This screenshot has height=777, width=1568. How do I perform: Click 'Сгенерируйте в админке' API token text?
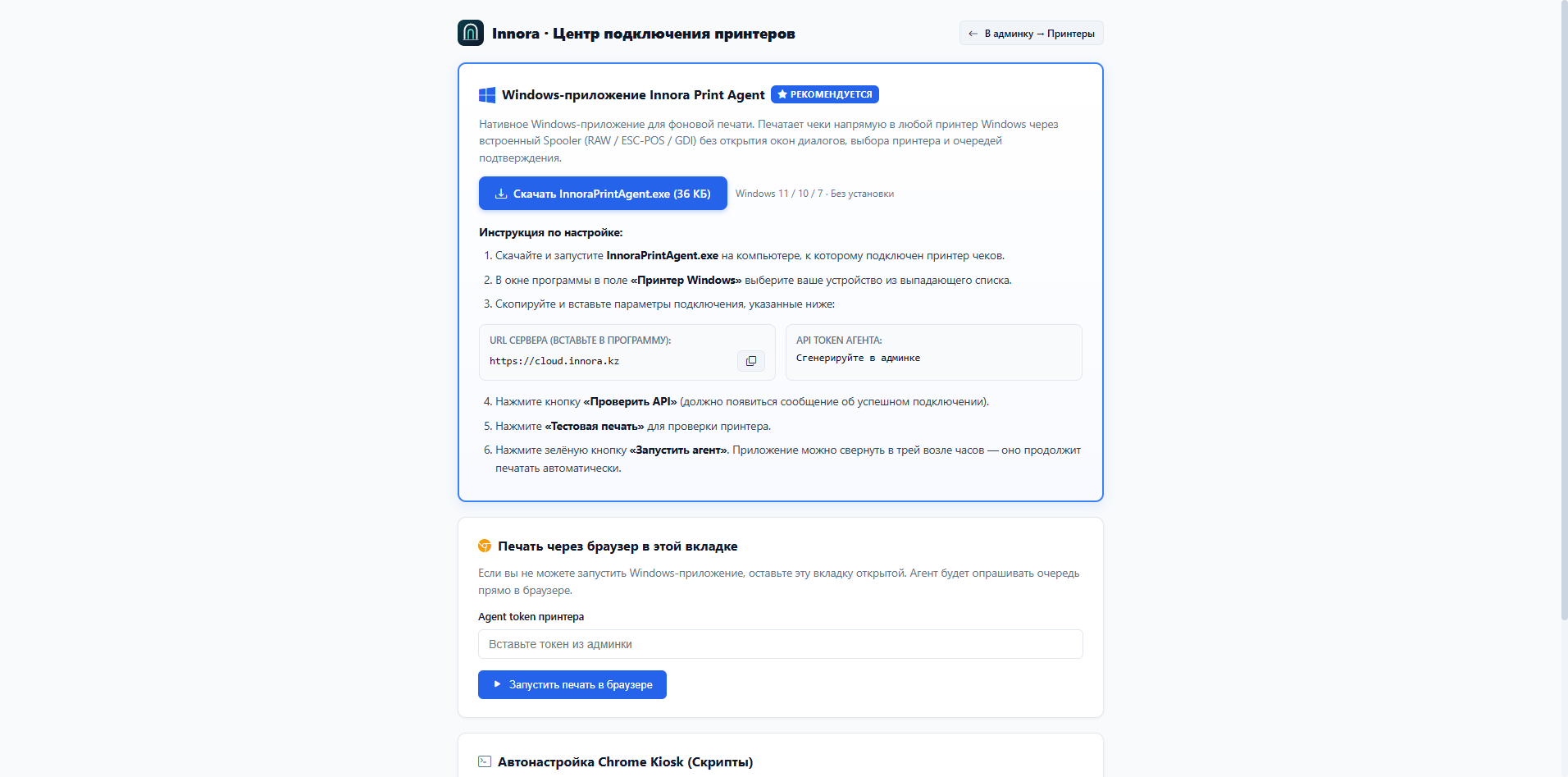tap(858, 358)
